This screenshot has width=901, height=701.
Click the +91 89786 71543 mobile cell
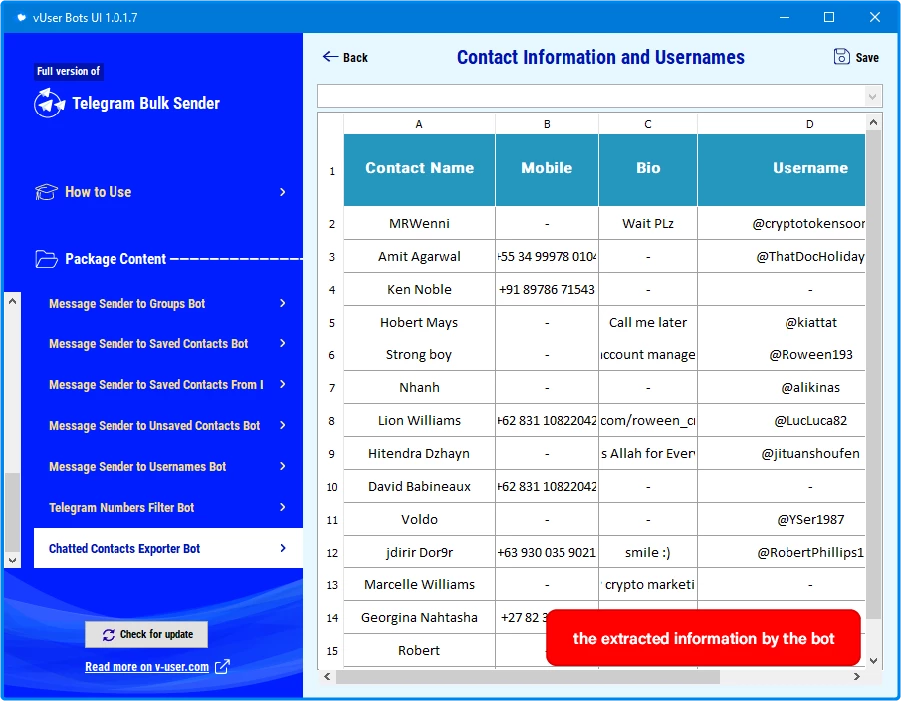coord(546,290)
